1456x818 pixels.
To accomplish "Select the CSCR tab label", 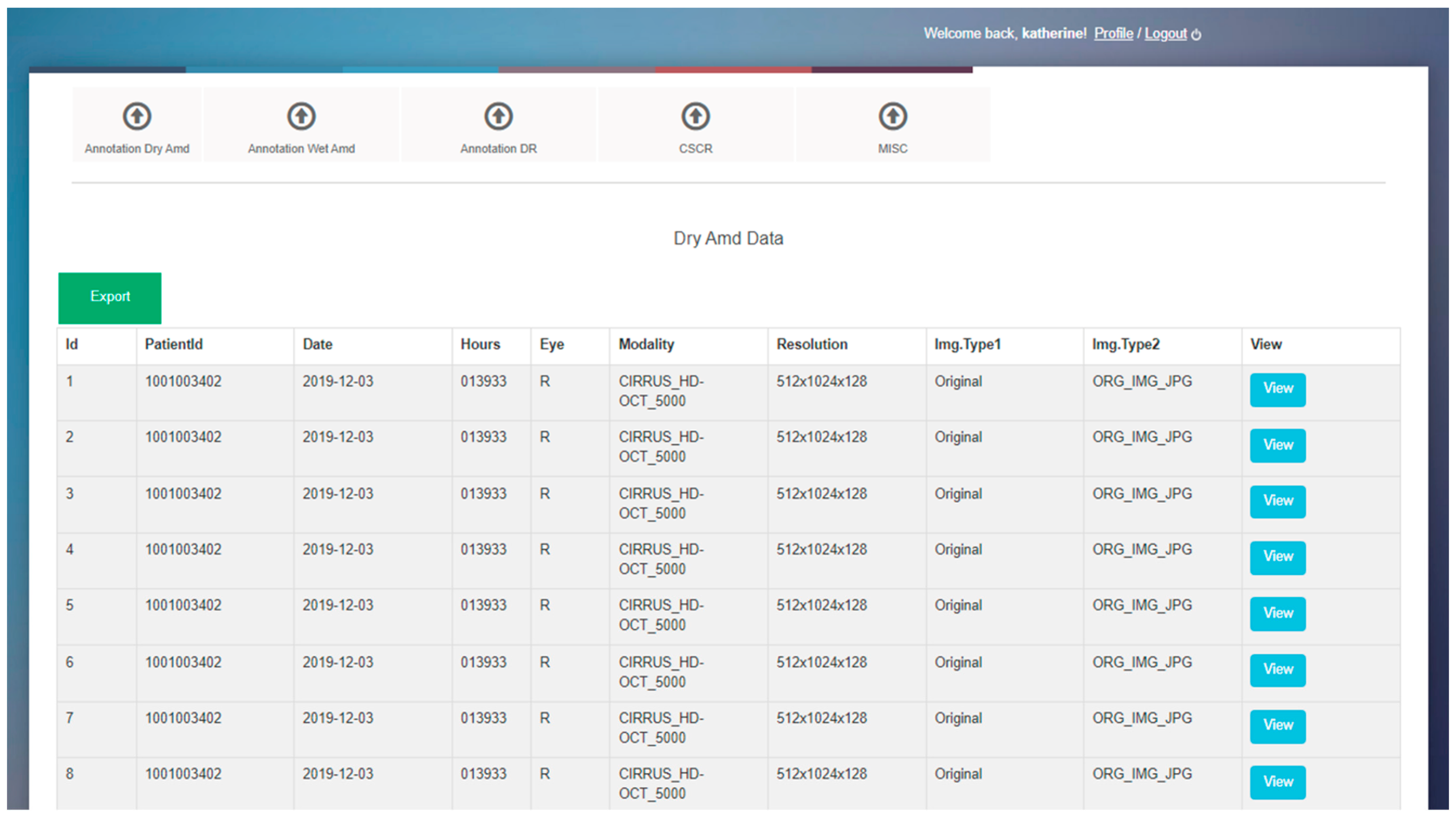I will point(695,149).
